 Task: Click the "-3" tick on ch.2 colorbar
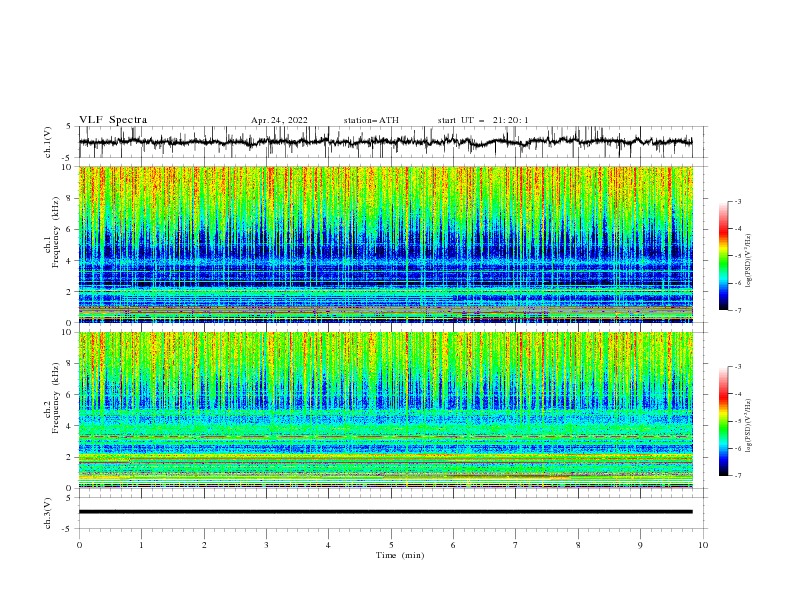pos(737,367)
